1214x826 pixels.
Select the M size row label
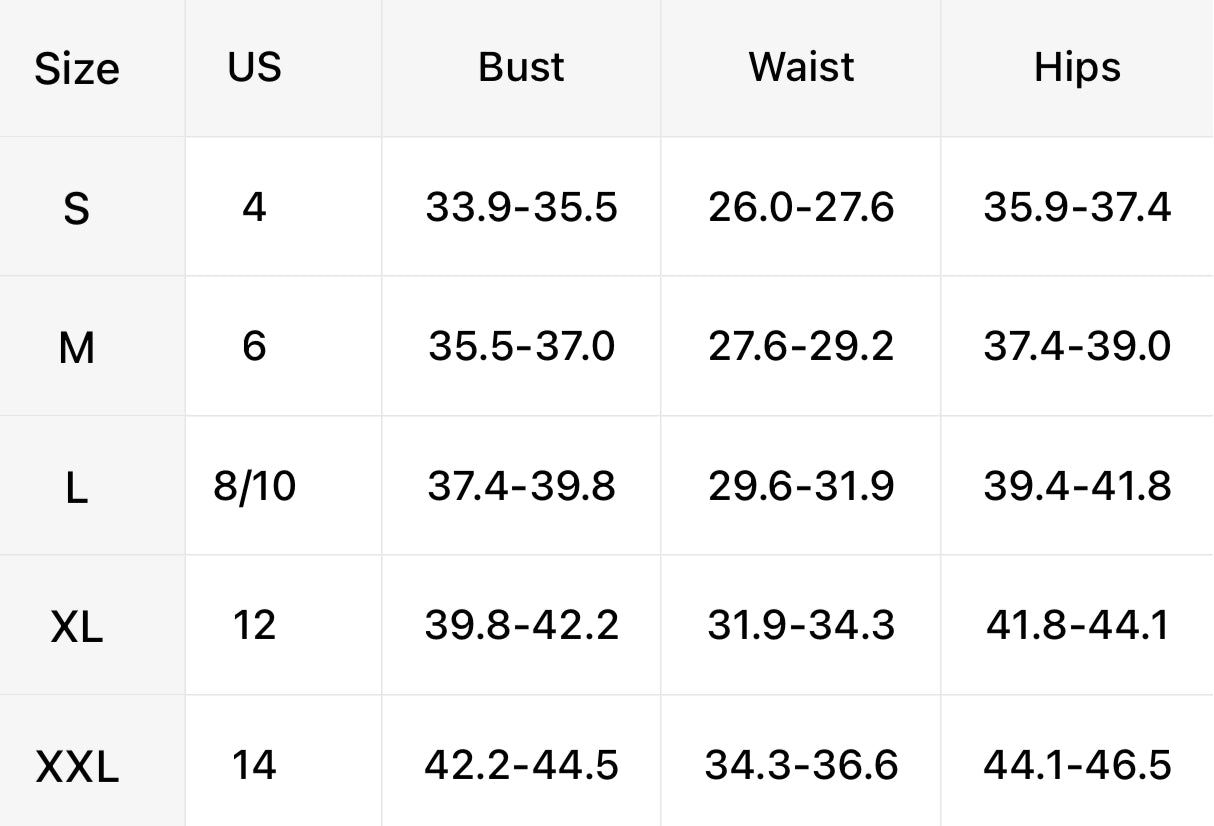point(77,348)
